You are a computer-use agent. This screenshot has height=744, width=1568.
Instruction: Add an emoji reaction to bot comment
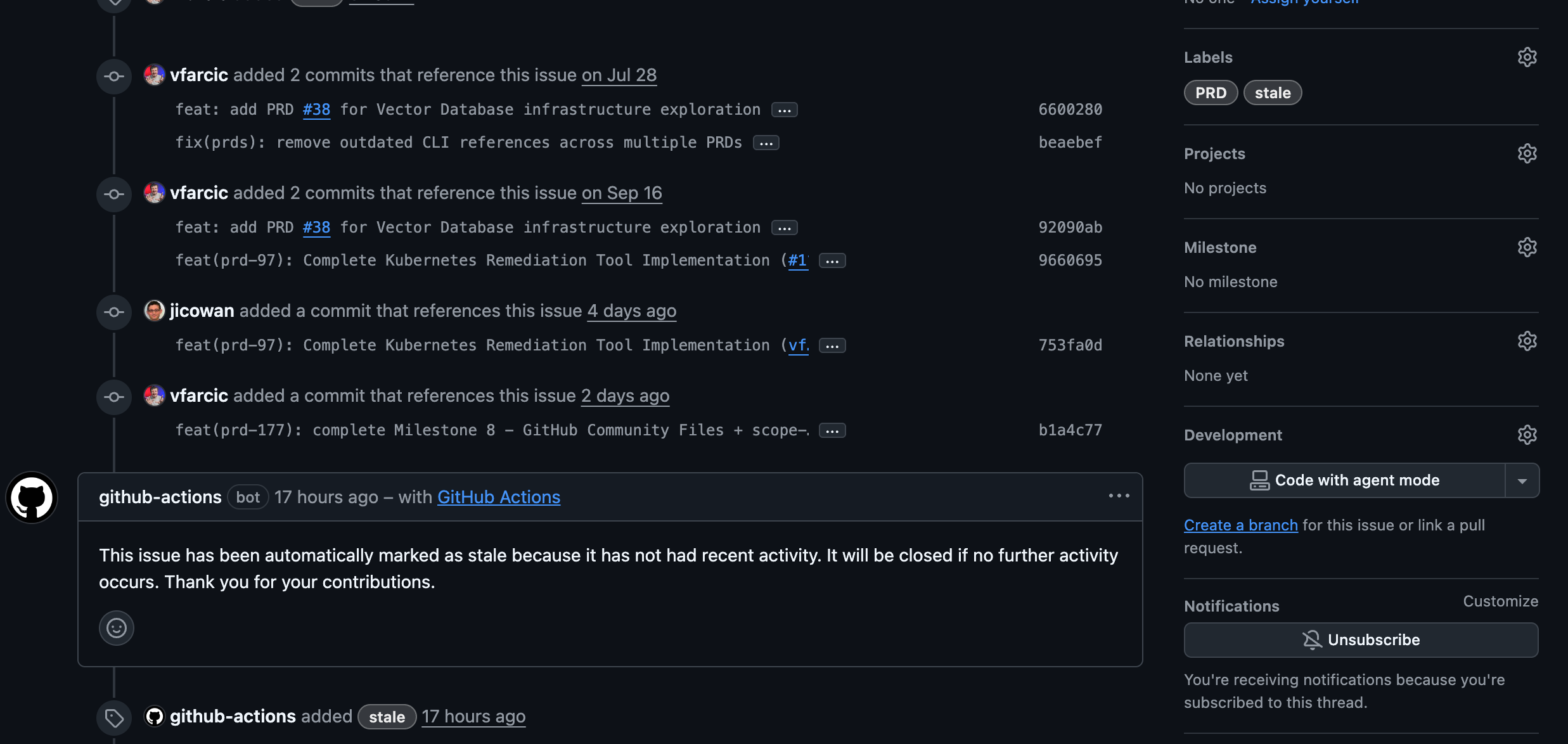(117, 628)
